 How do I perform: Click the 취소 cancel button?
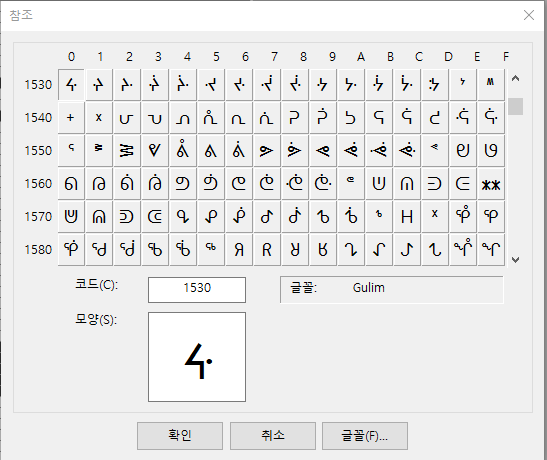tap(273, 436)
